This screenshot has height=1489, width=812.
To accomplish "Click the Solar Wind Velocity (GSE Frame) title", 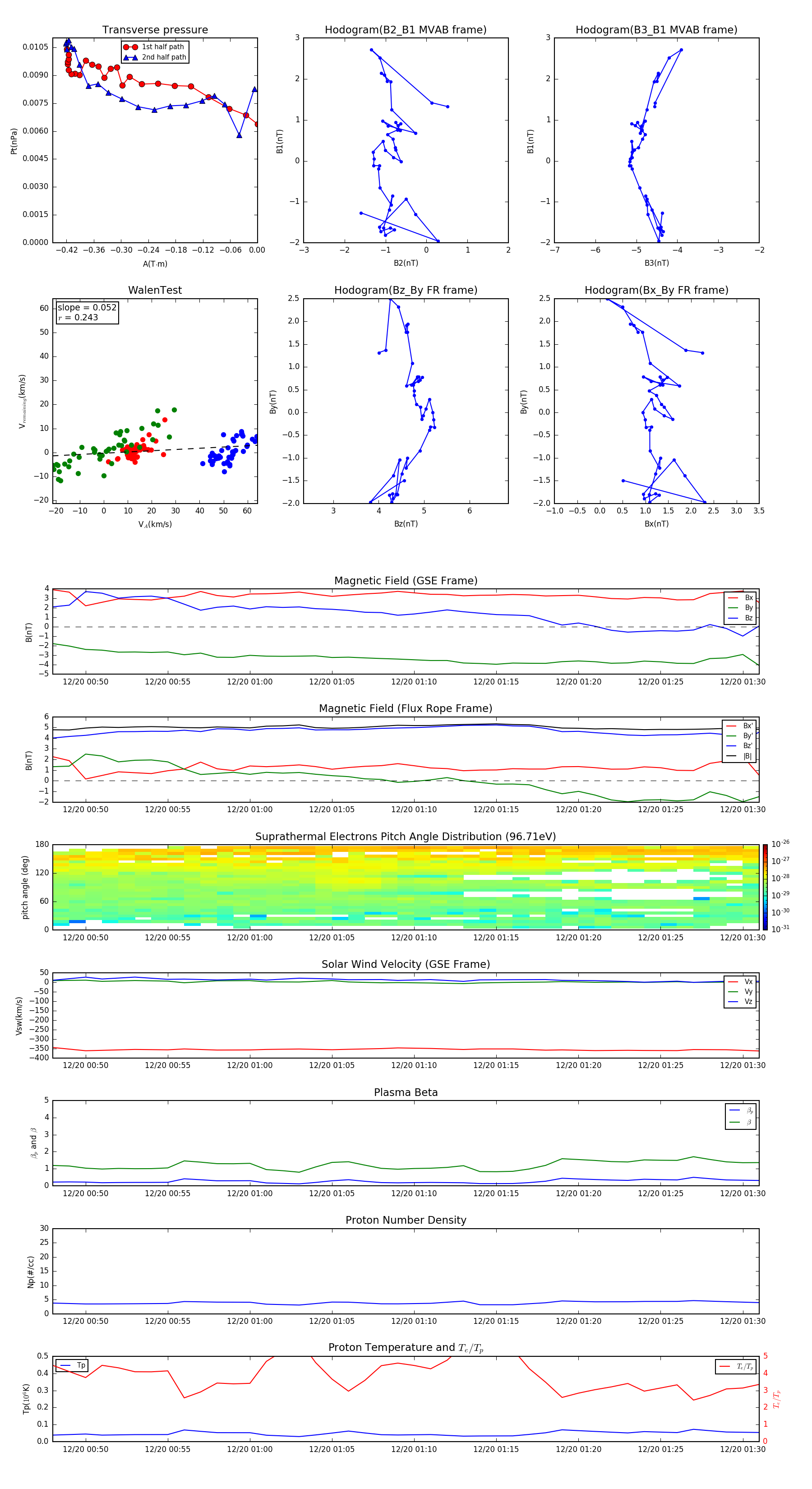I will tap(406, 965).
